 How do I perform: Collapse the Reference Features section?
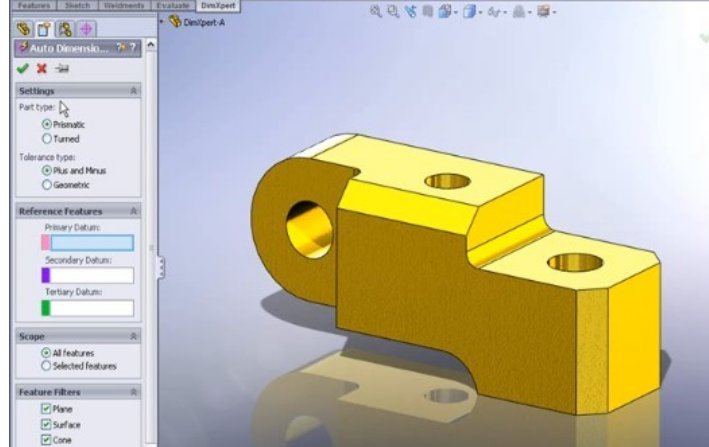click(x=133, y=212)
